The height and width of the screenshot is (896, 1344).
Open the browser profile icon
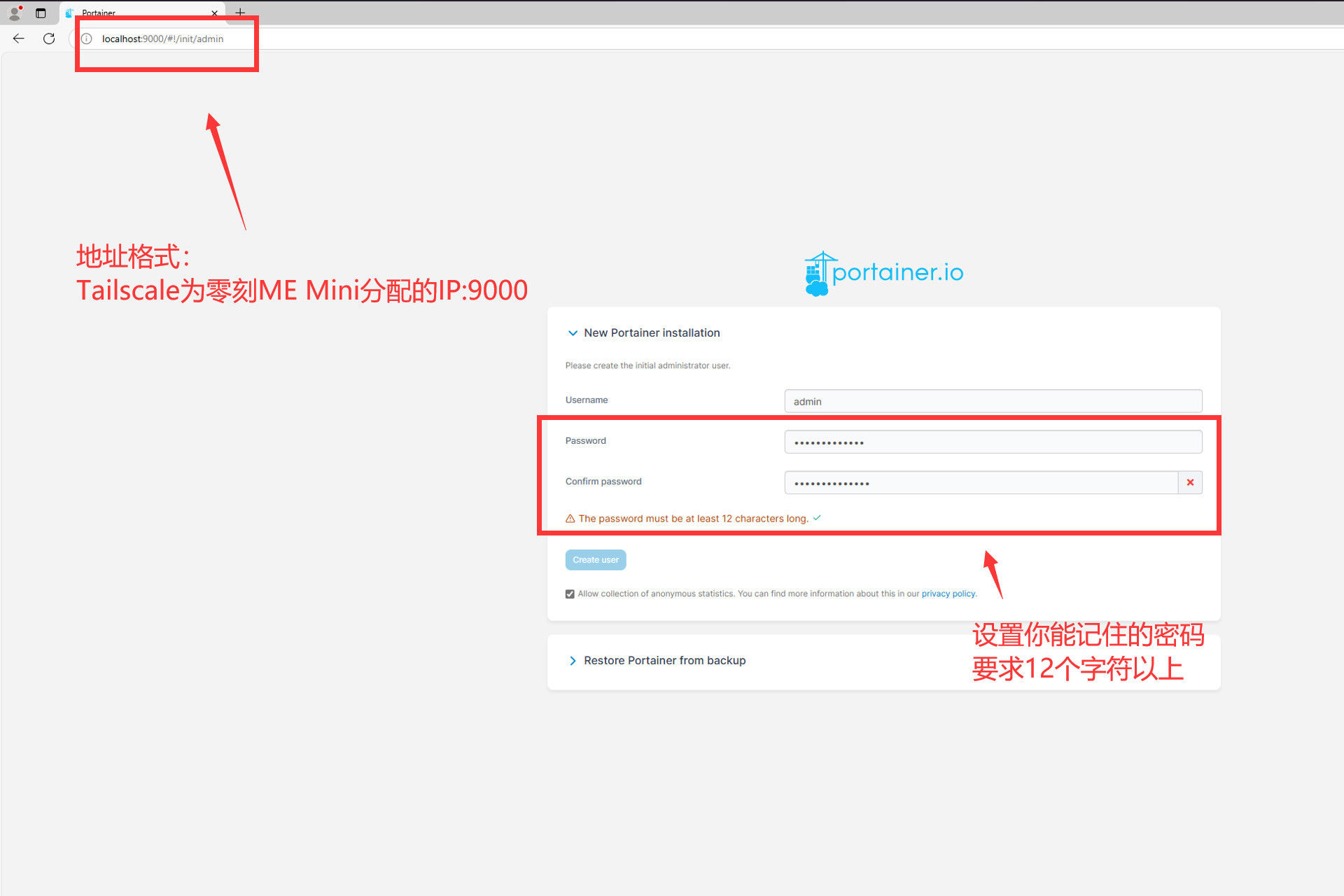[15, 13]
